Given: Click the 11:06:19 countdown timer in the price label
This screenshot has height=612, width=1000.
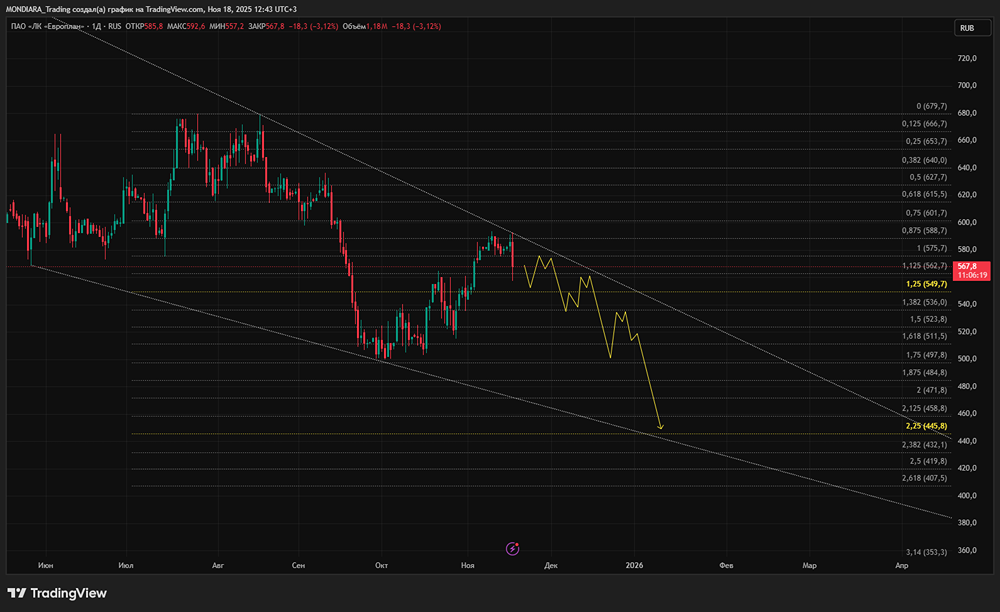Looking at the screenshot, I should tap(973, 275).
